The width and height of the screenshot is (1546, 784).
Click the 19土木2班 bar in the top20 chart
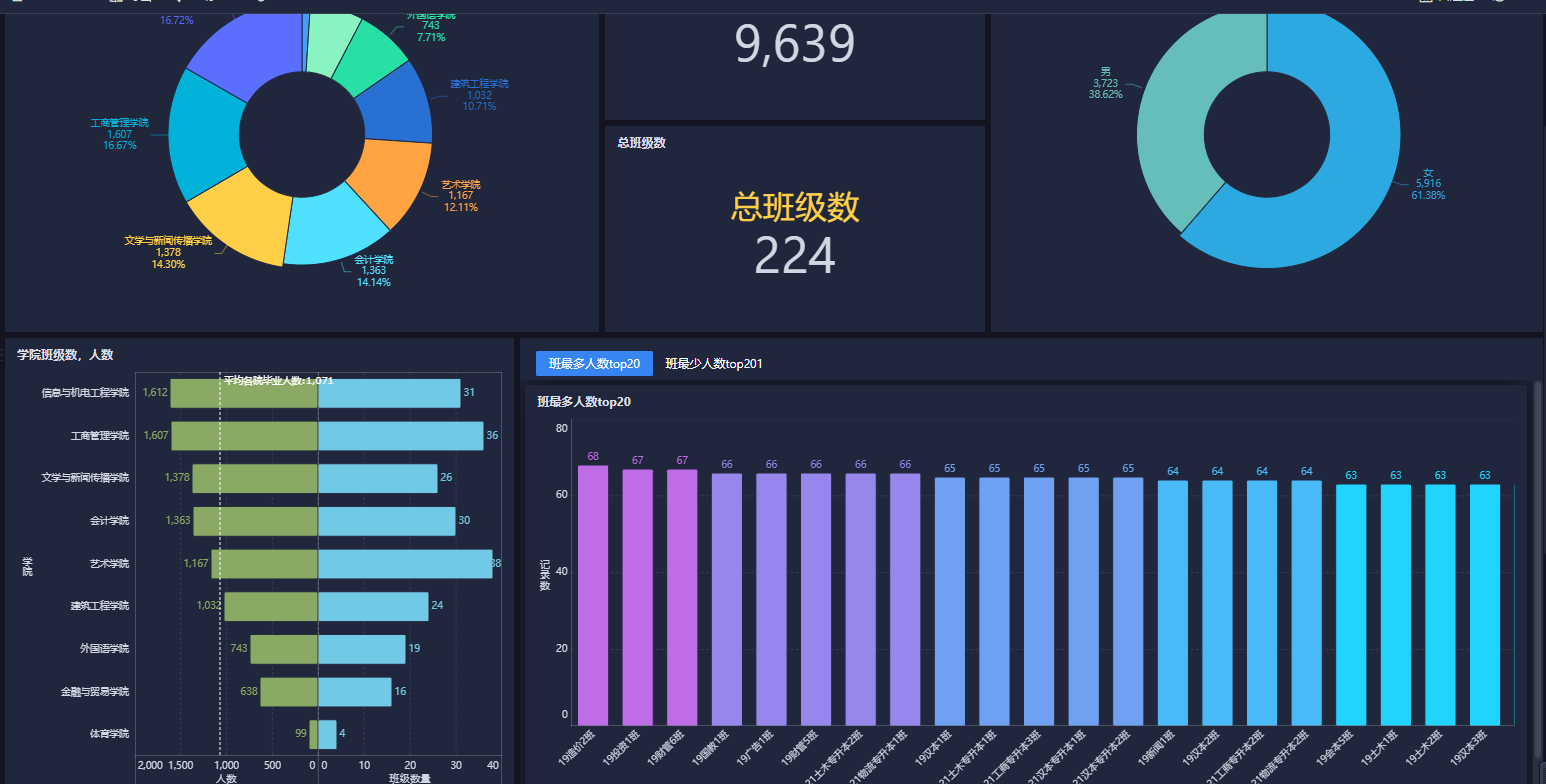pyautogui.click(x=1440, y=605)
